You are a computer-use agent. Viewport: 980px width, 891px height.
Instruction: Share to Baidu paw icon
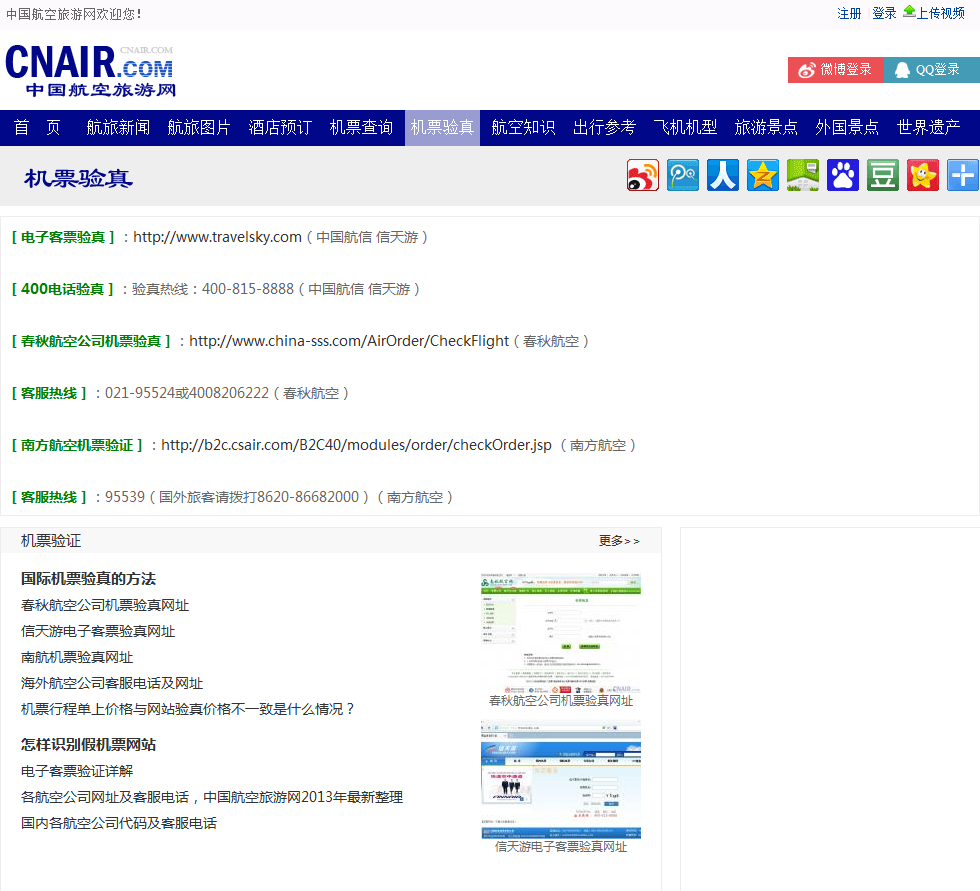pos(842,175)
